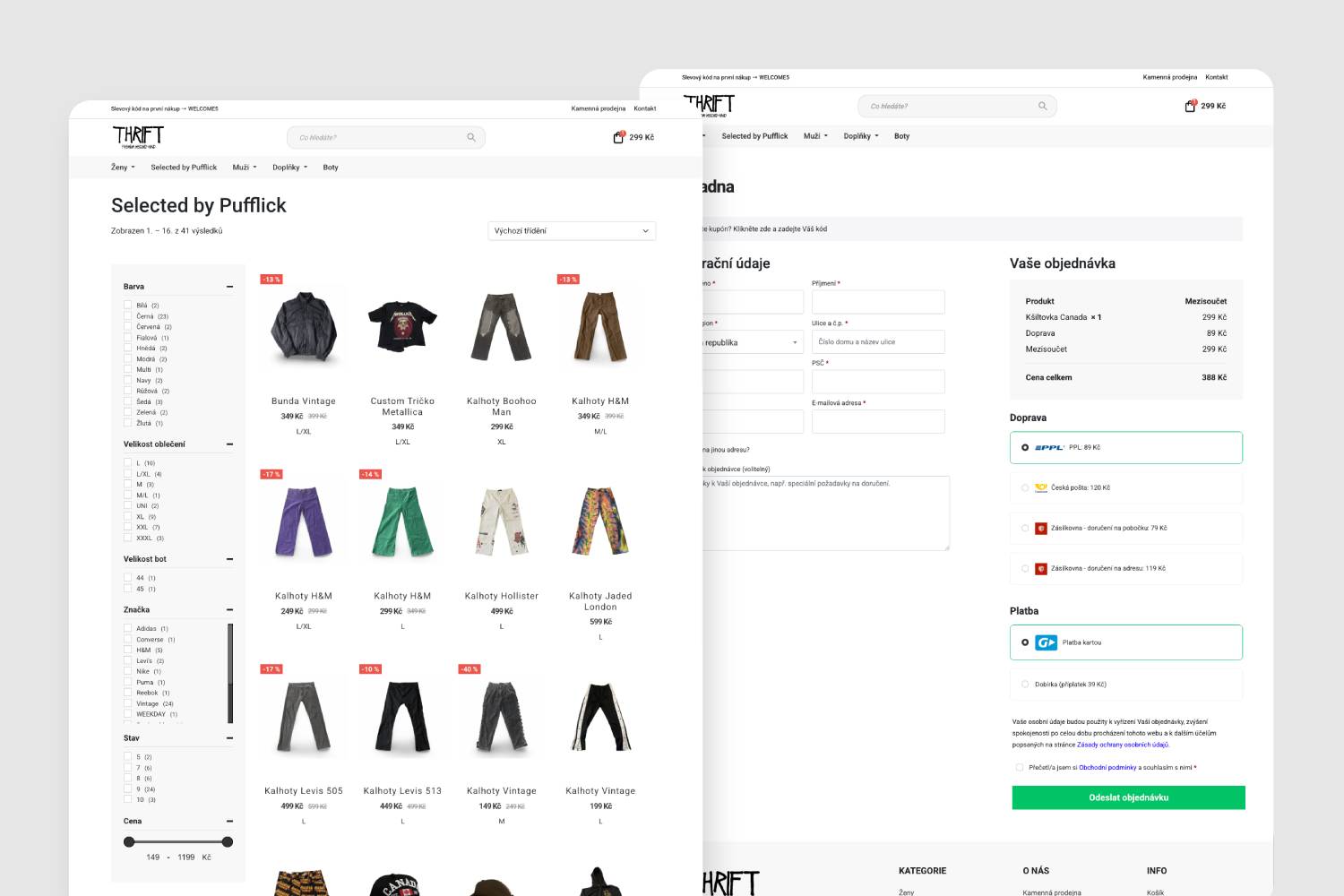
Task: Tick the Obchodní podmínky agreement checkbox
Action: (1020, 768)
